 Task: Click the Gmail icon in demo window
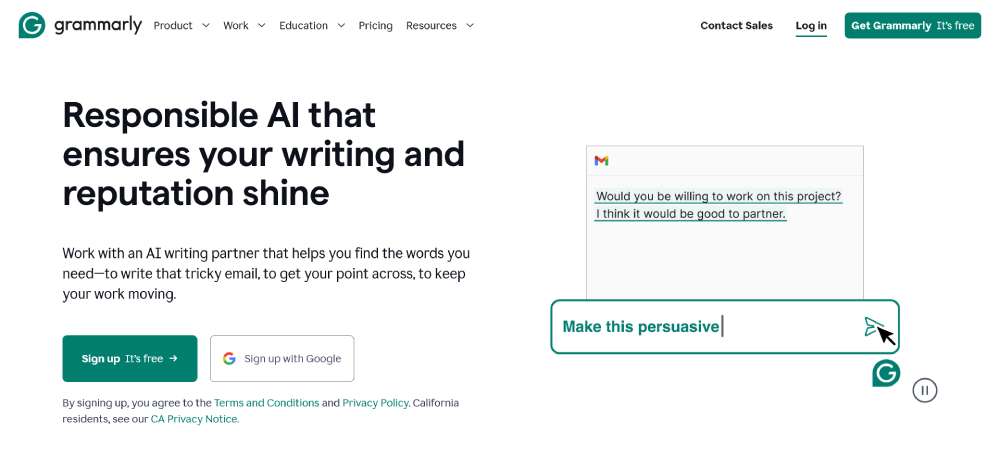(601, 160)
